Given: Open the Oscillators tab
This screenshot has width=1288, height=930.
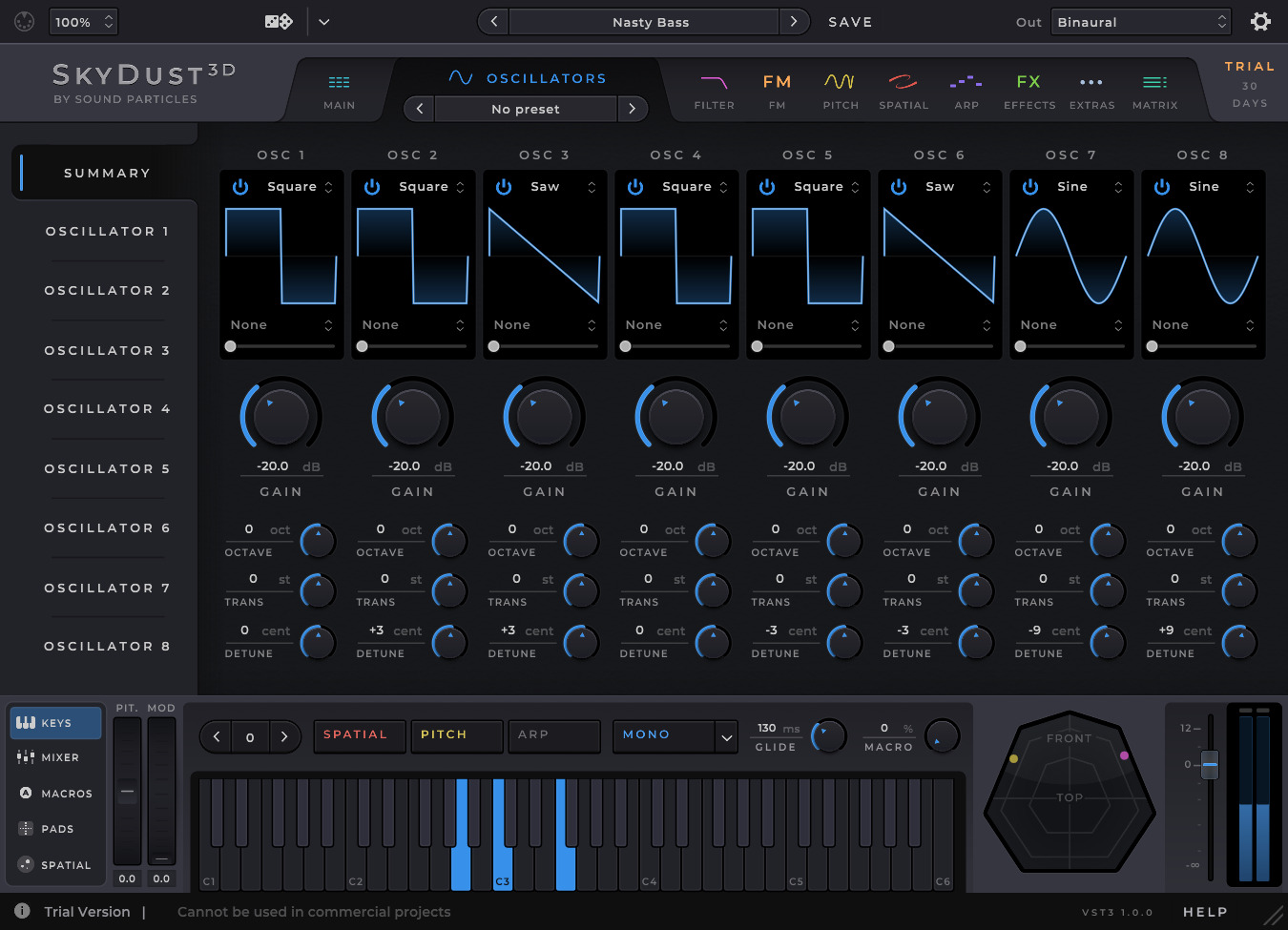Looking at the screenshot, I should tap(527, 78).
